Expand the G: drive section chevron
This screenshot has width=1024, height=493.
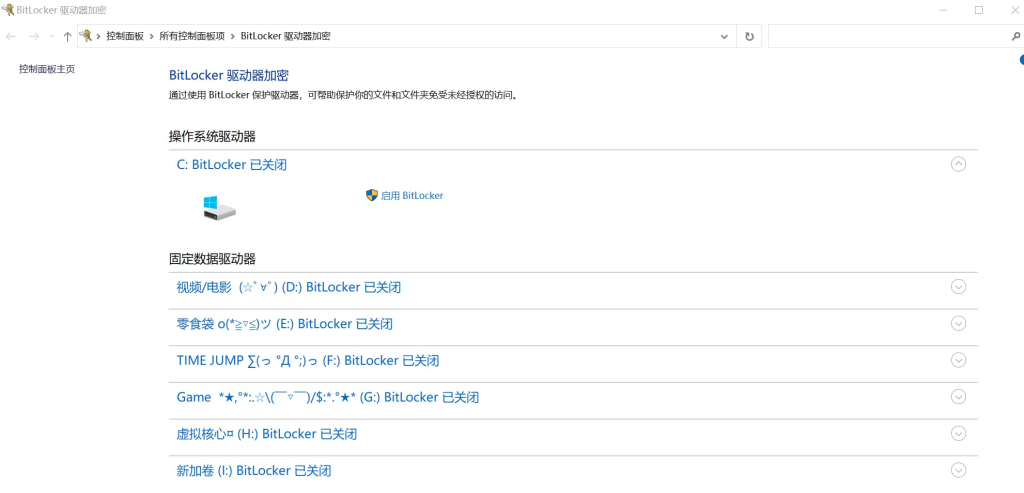pyautogui.click(x=958, y=396)
